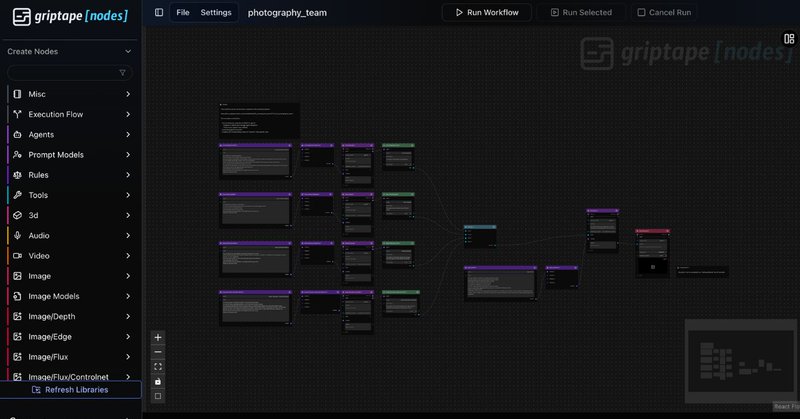The height and width of the screenshot is (419, 800).
Task: Select the red-header output node
Action: click(653, 253)
